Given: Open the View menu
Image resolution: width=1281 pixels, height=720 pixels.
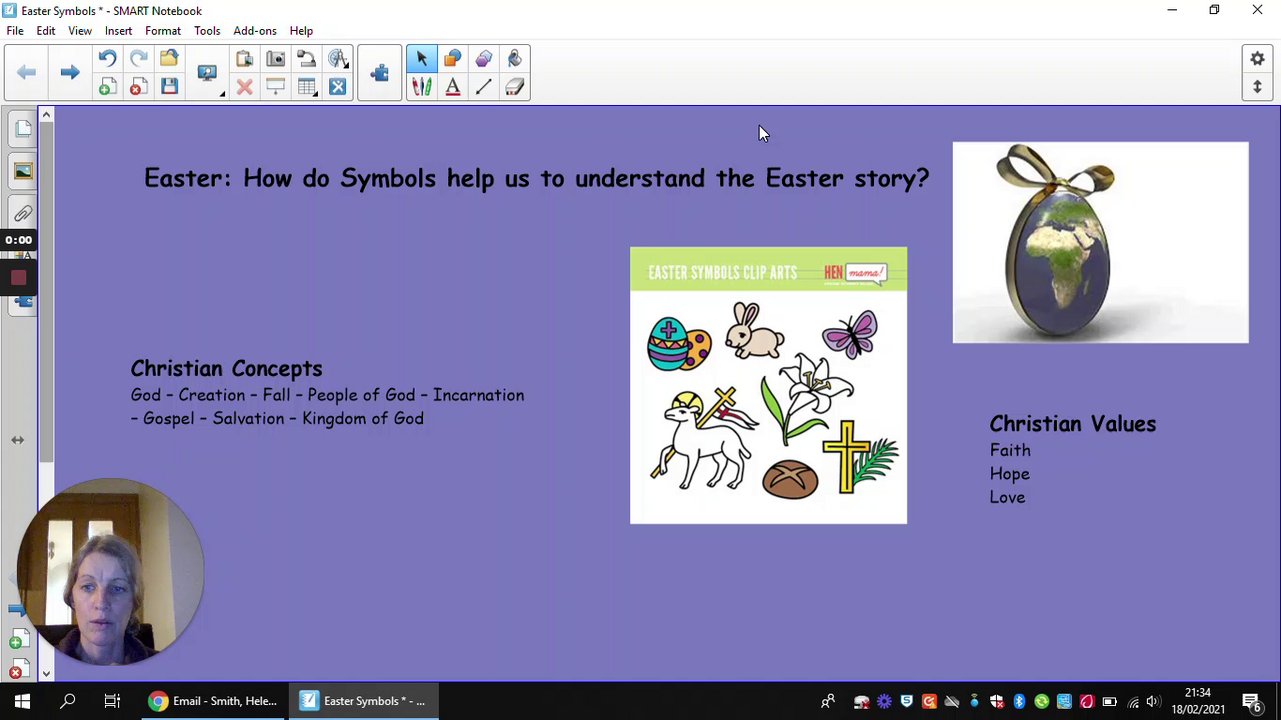Looking at the screenshot, I should 80,31.
